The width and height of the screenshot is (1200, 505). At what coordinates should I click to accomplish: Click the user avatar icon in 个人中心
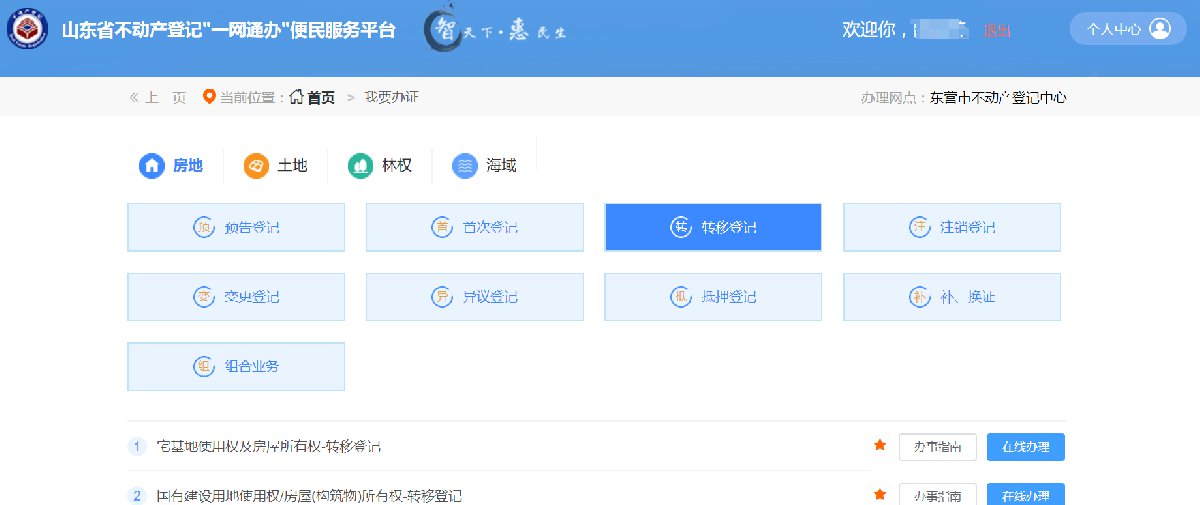point(1160,29)
